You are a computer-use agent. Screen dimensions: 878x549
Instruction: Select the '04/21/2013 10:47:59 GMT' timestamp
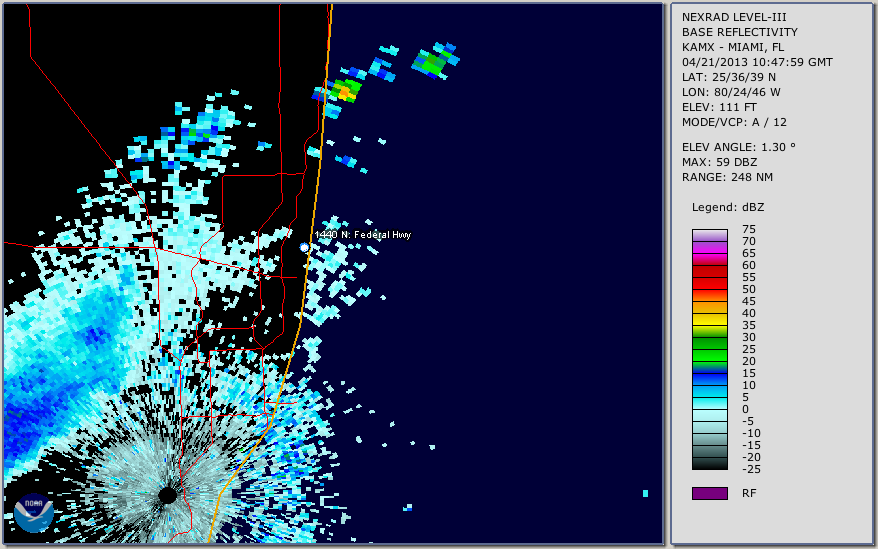[x=757, y=62]
